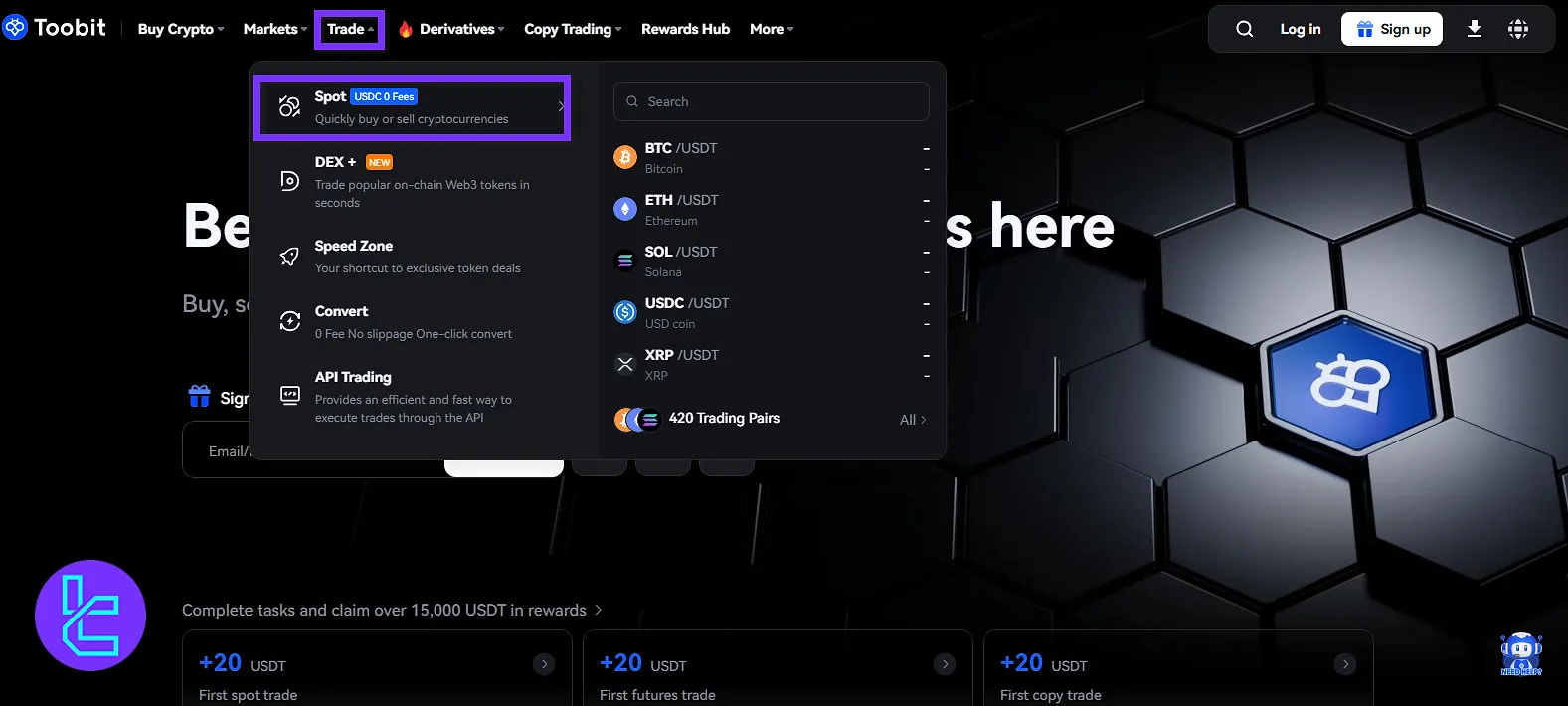The width and height of the screenshot is (1568, 706).
Task: Collapse the Trade dropdown menu
Action: [350, 29]
